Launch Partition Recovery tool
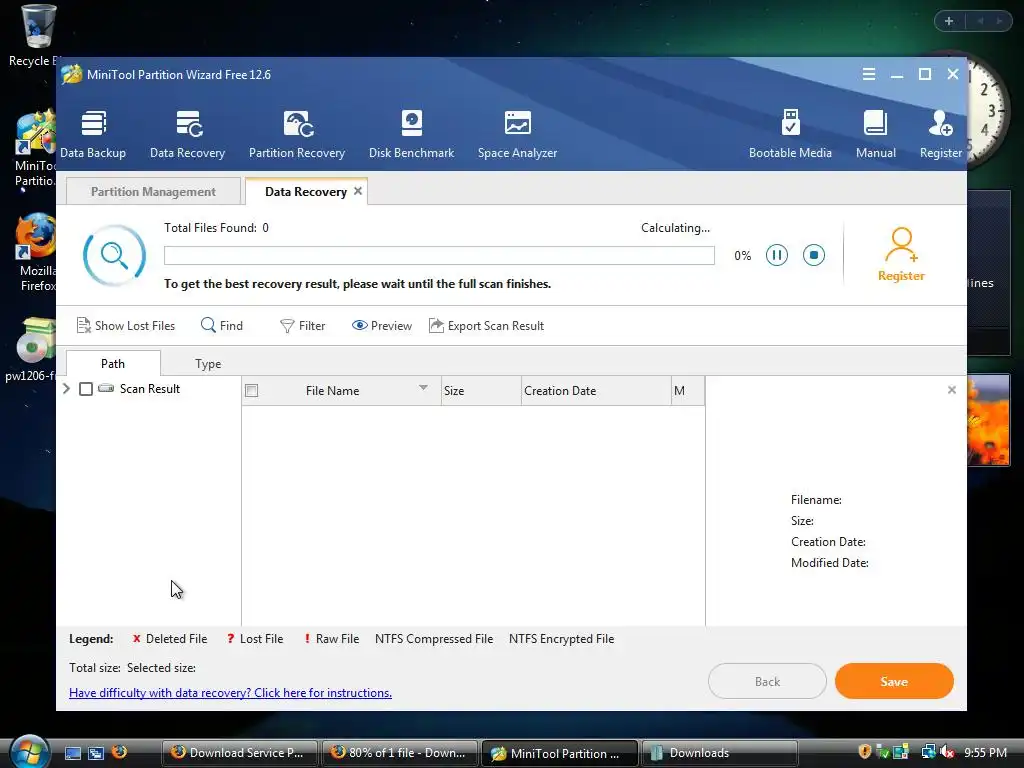Viewport: 1024px width, 768px height. point(296,135)
